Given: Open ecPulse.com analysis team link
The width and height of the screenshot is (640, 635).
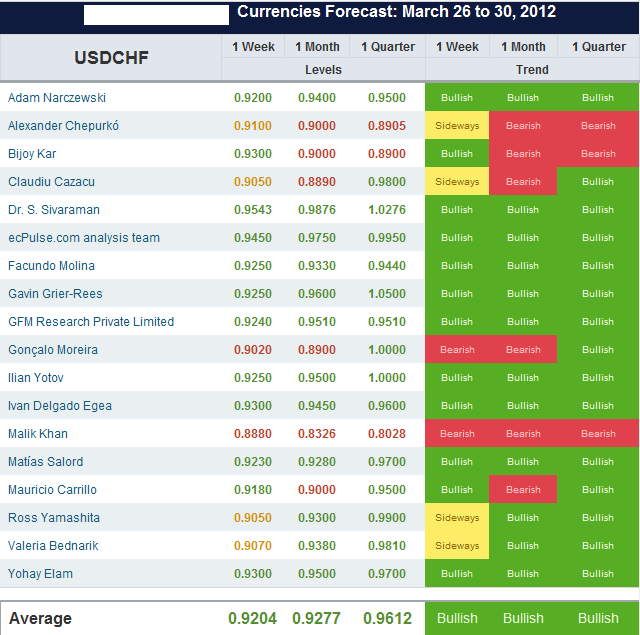Looking at the screenshot, I should point(84,238).
